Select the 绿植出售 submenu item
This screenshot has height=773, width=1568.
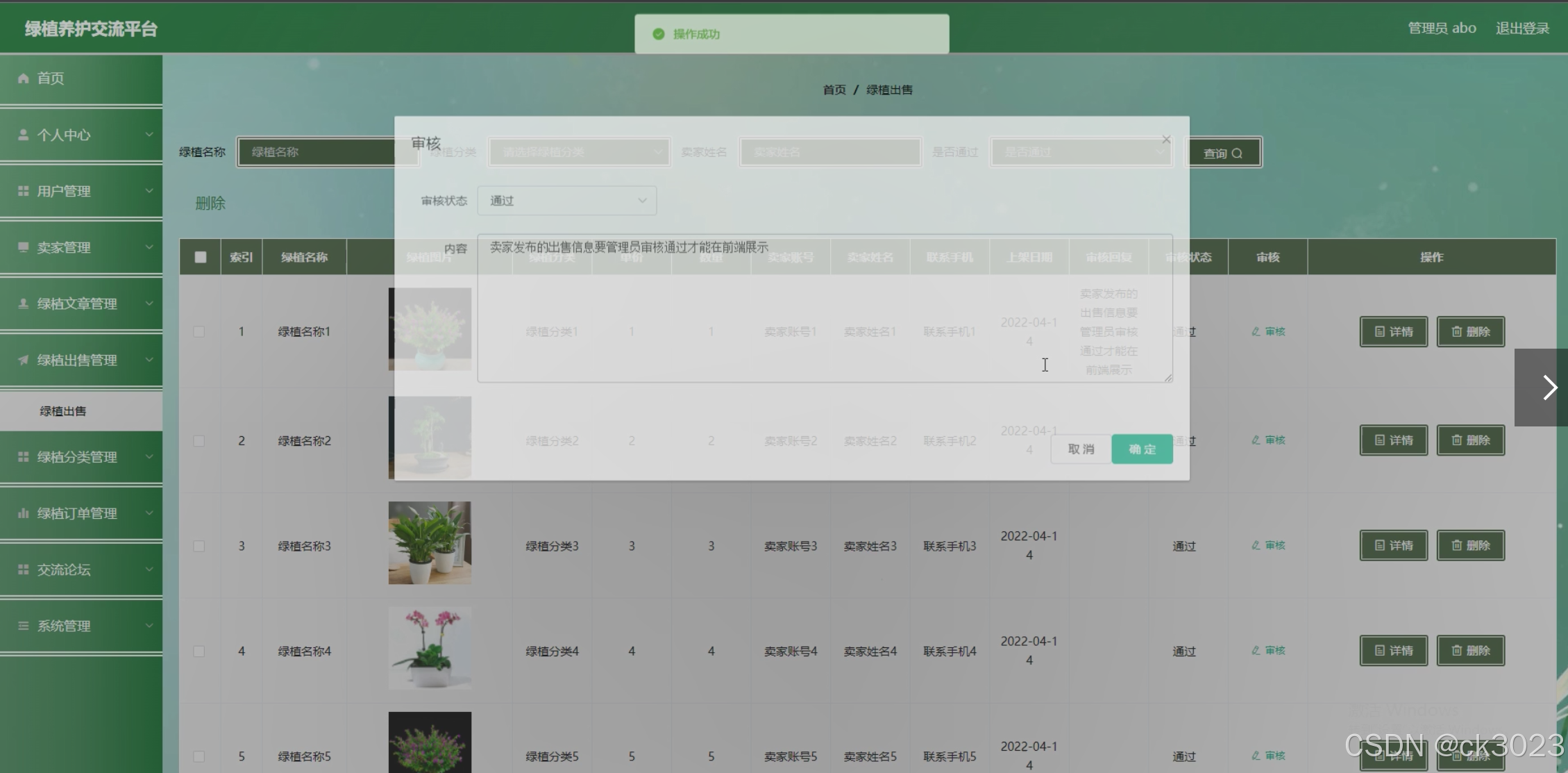tap(63, 411)
